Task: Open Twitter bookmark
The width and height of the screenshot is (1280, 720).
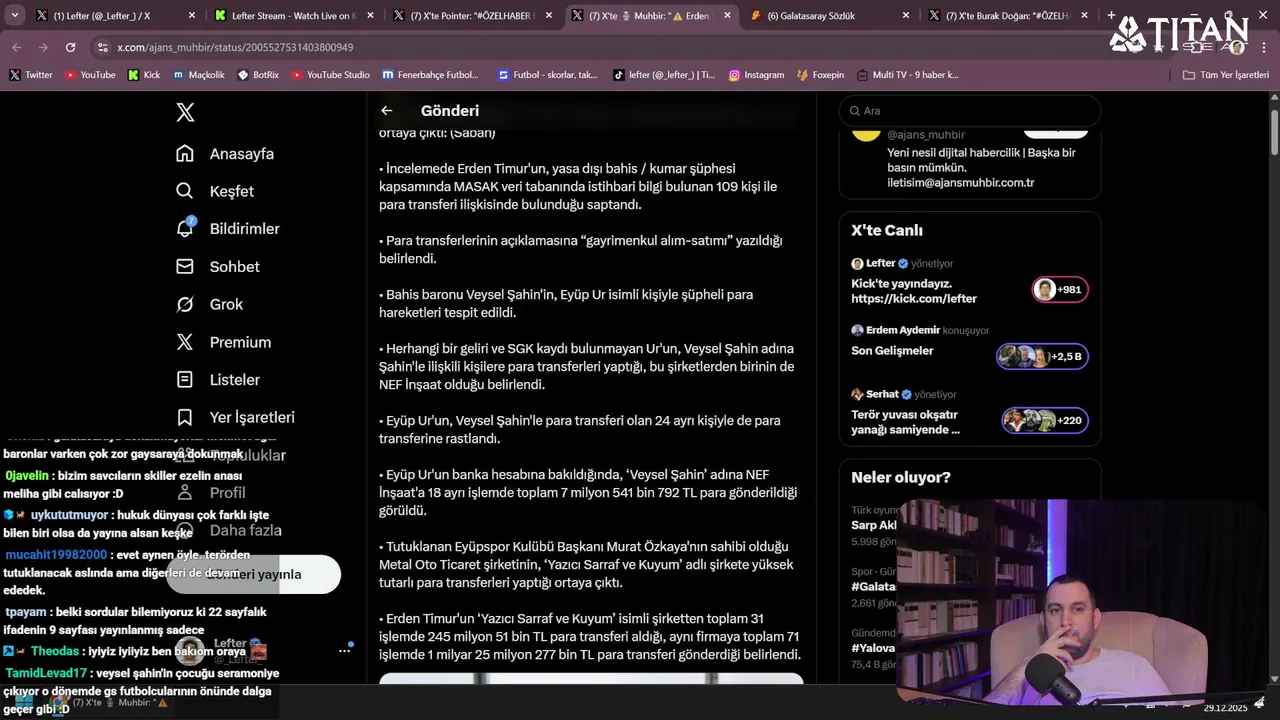Action: coord(31,75)
